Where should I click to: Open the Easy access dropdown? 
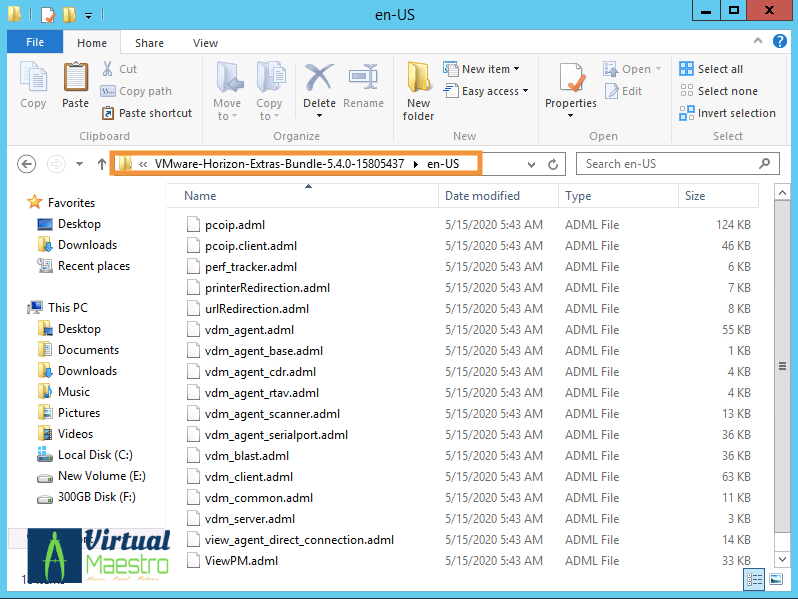[490, 91]
